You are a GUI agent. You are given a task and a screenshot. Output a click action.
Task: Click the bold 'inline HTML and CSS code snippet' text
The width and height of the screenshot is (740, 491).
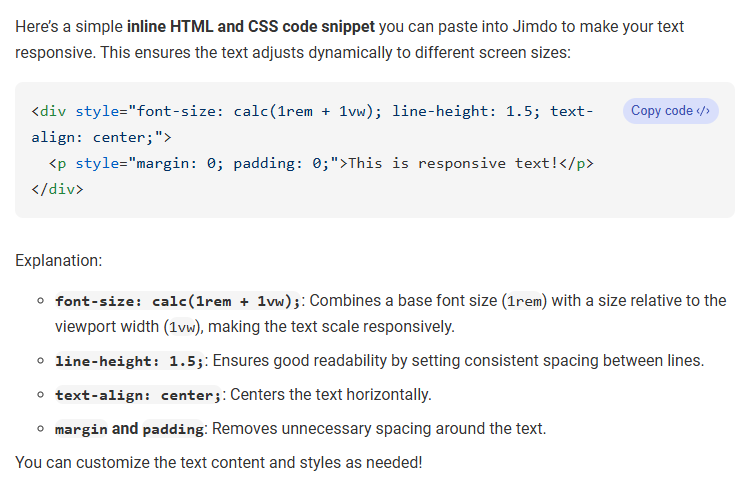251,26
